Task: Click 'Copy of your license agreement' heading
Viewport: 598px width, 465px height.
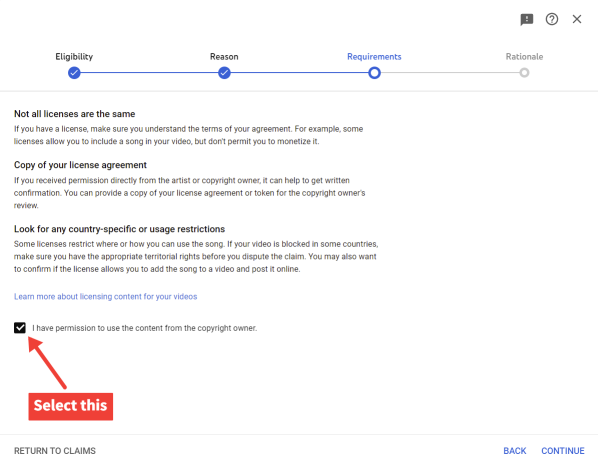Action: [x=80, y=165]
